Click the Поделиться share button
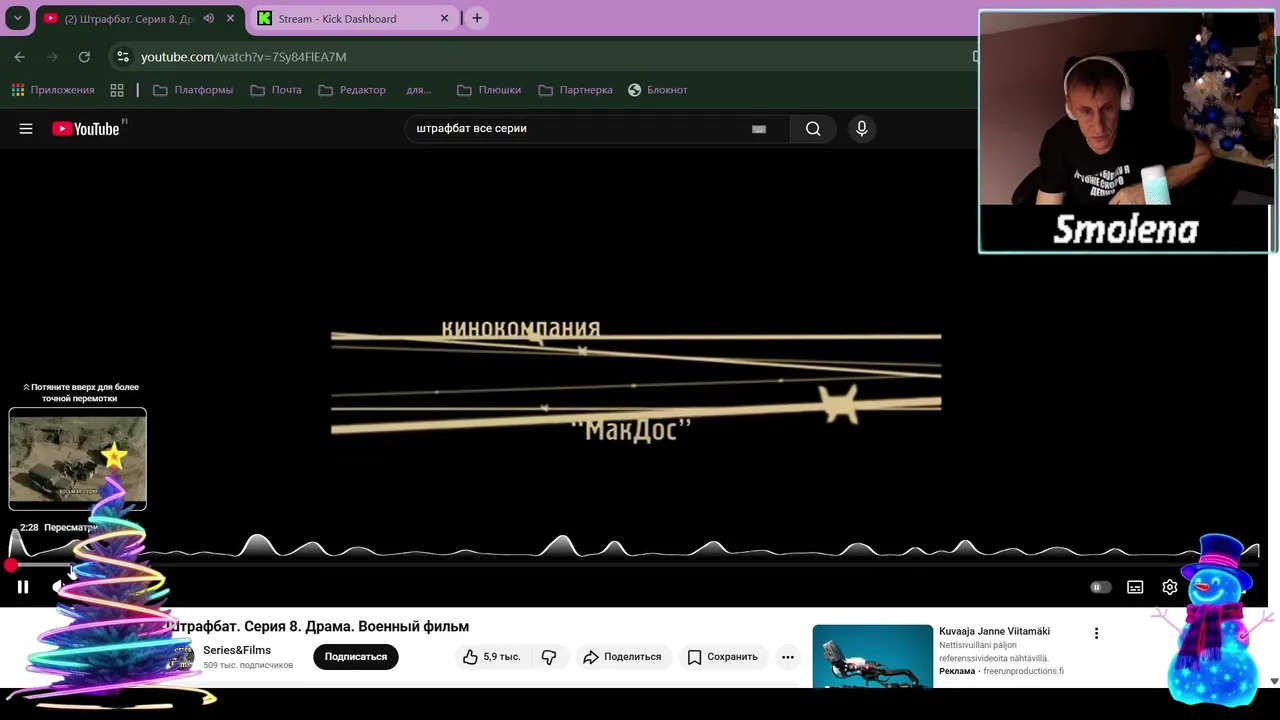Viewport: 1280px width, 720px height. coord(622,657)
